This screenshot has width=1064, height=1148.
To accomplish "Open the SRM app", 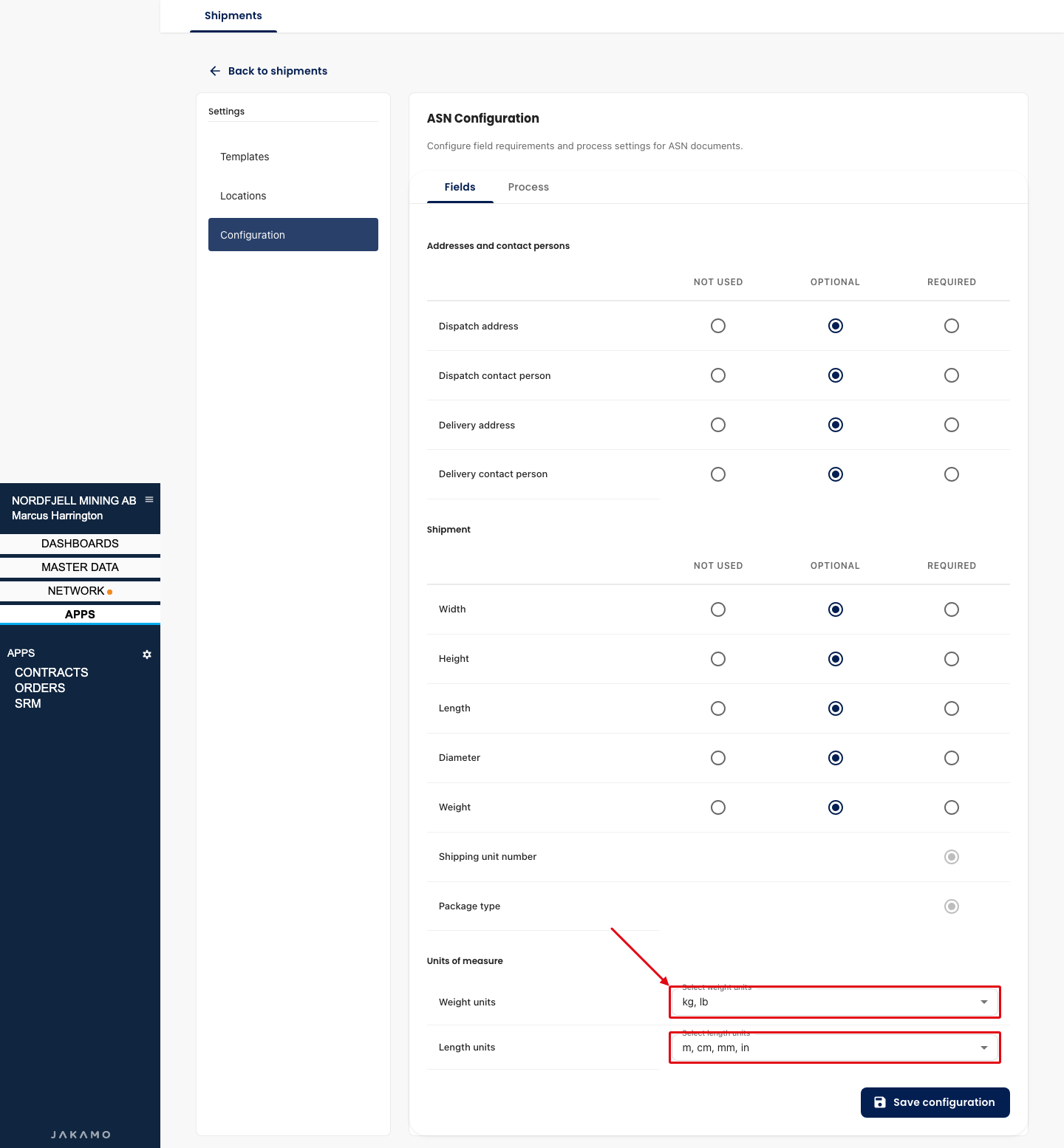I will (x=28, y=703).
